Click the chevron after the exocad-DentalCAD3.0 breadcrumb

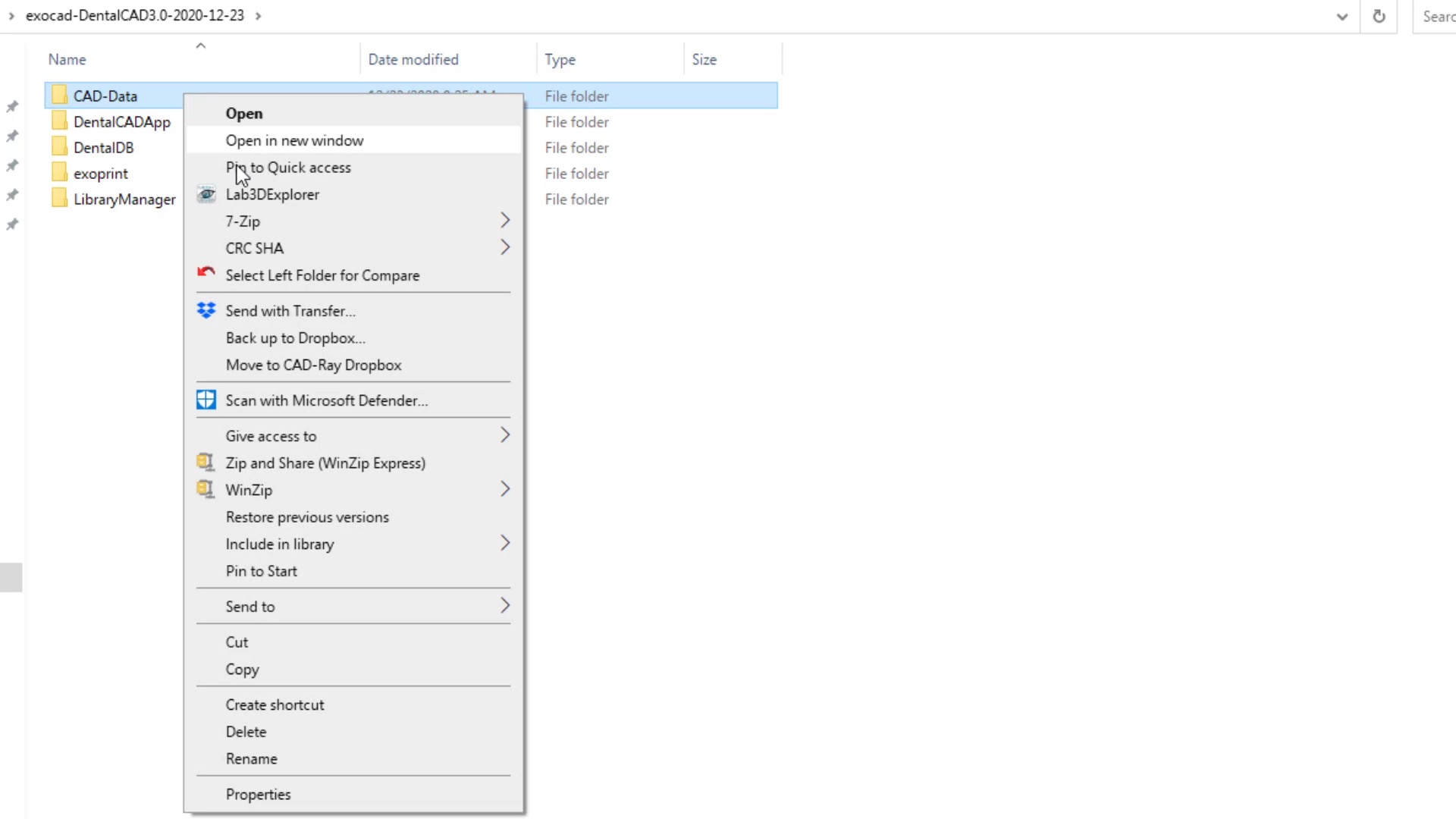(258, 16)
